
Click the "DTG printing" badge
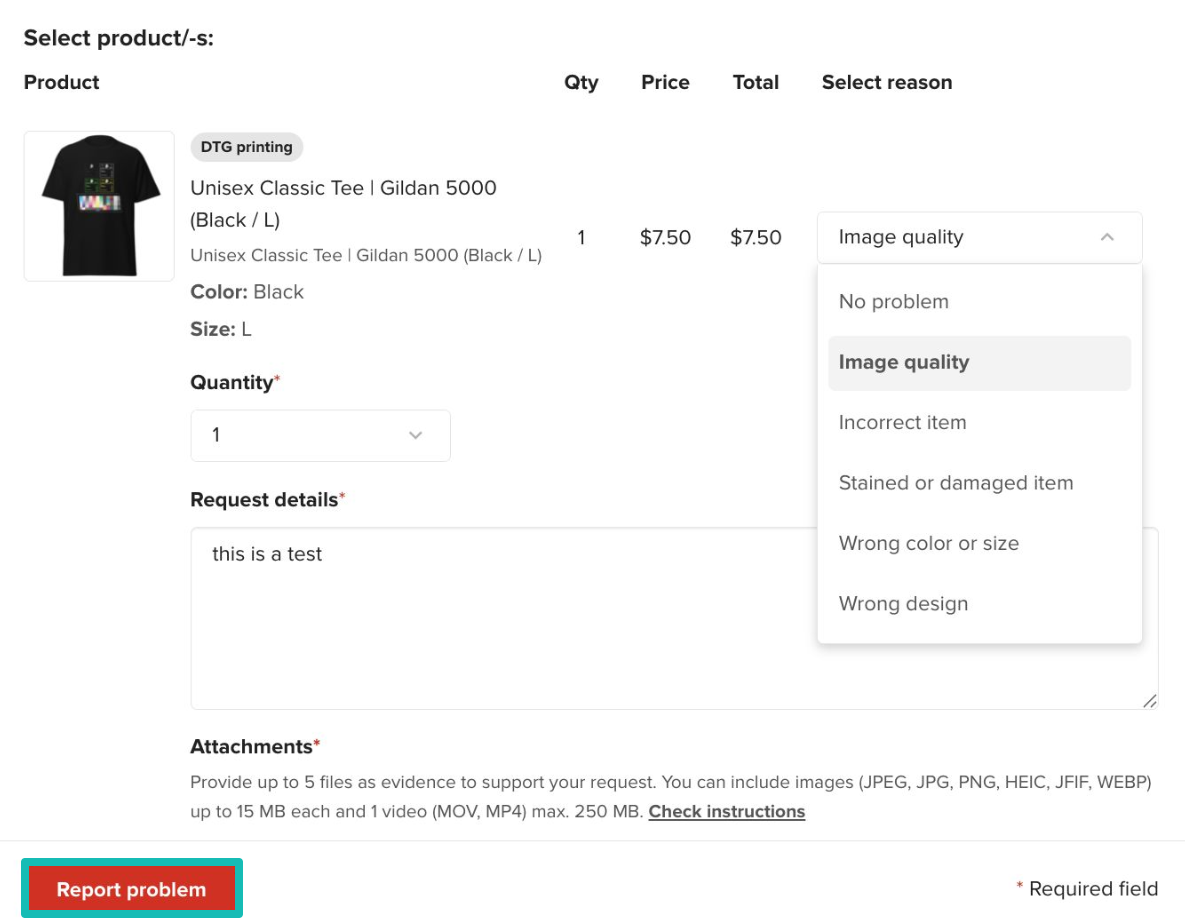[246, 147]
